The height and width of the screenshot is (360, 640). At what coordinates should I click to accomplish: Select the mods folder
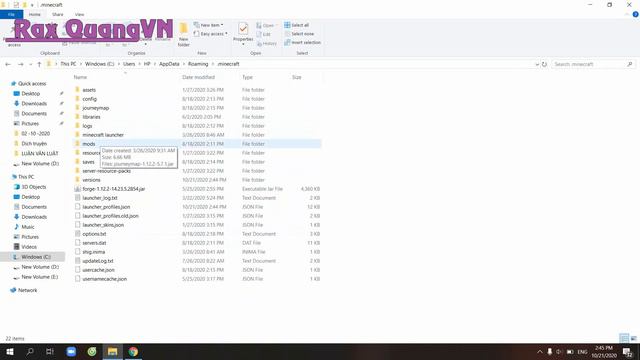click(x=89, y=144)
